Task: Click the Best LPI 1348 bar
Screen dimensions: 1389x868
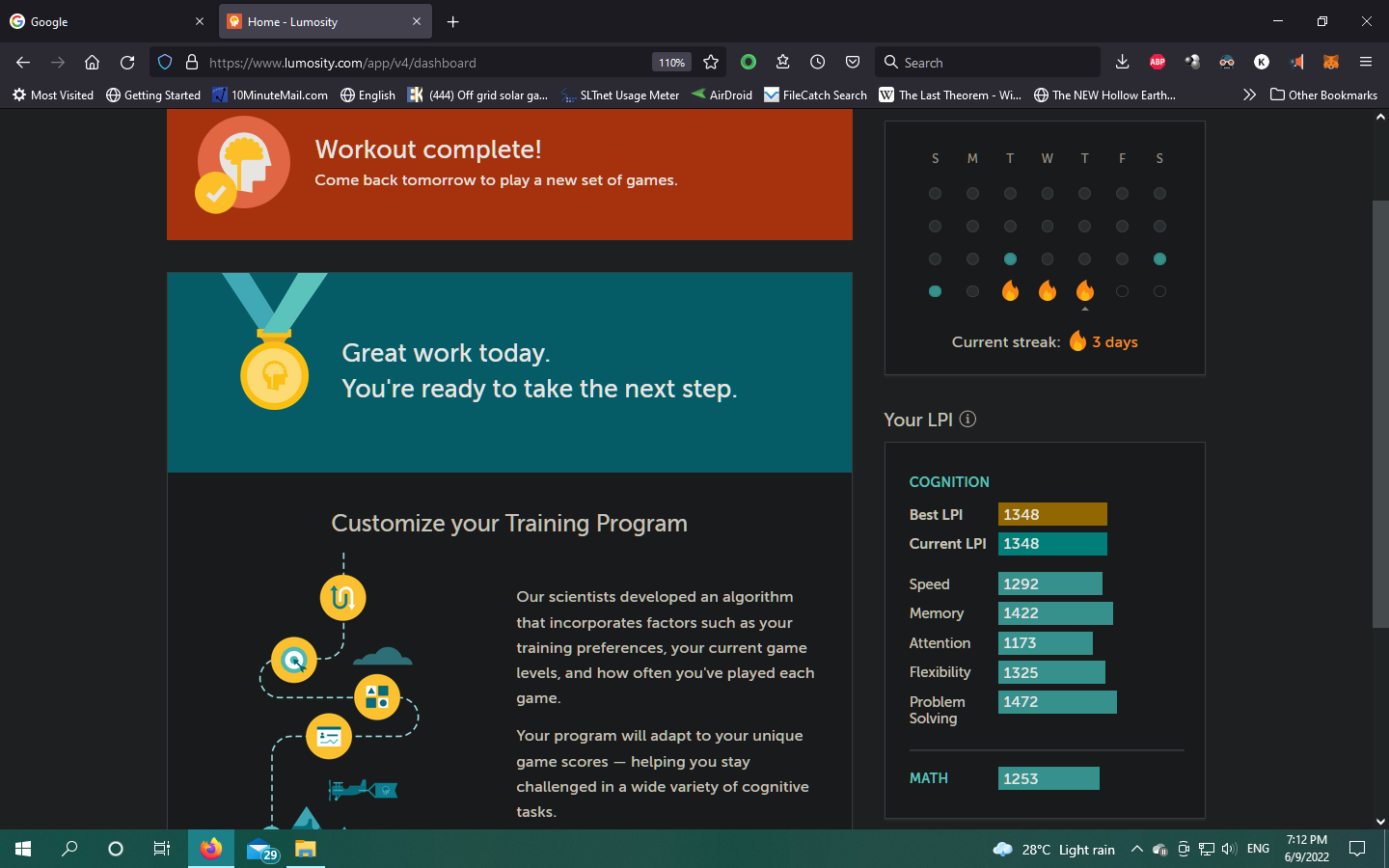Action: point(1052,514)
